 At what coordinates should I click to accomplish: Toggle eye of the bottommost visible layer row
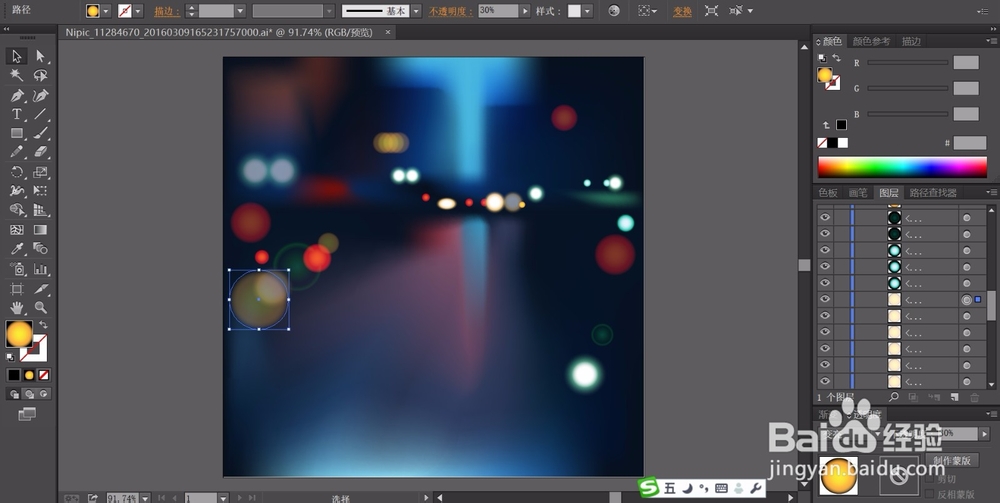[825, 381]
